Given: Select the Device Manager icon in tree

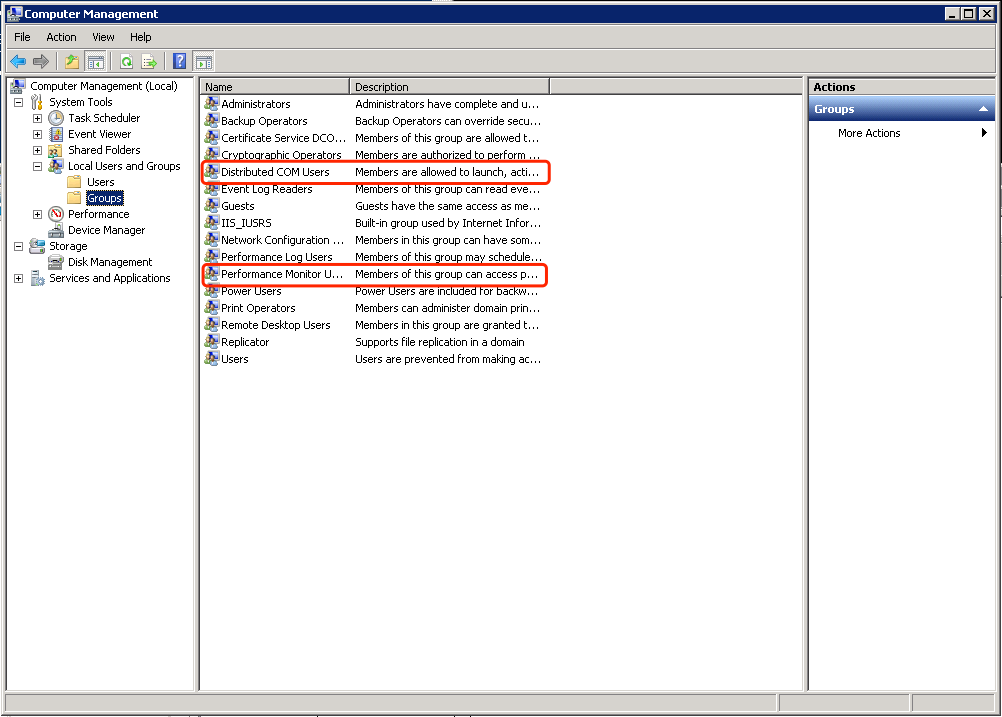Looking at the screenshot, I should click(x=56, y=230).
